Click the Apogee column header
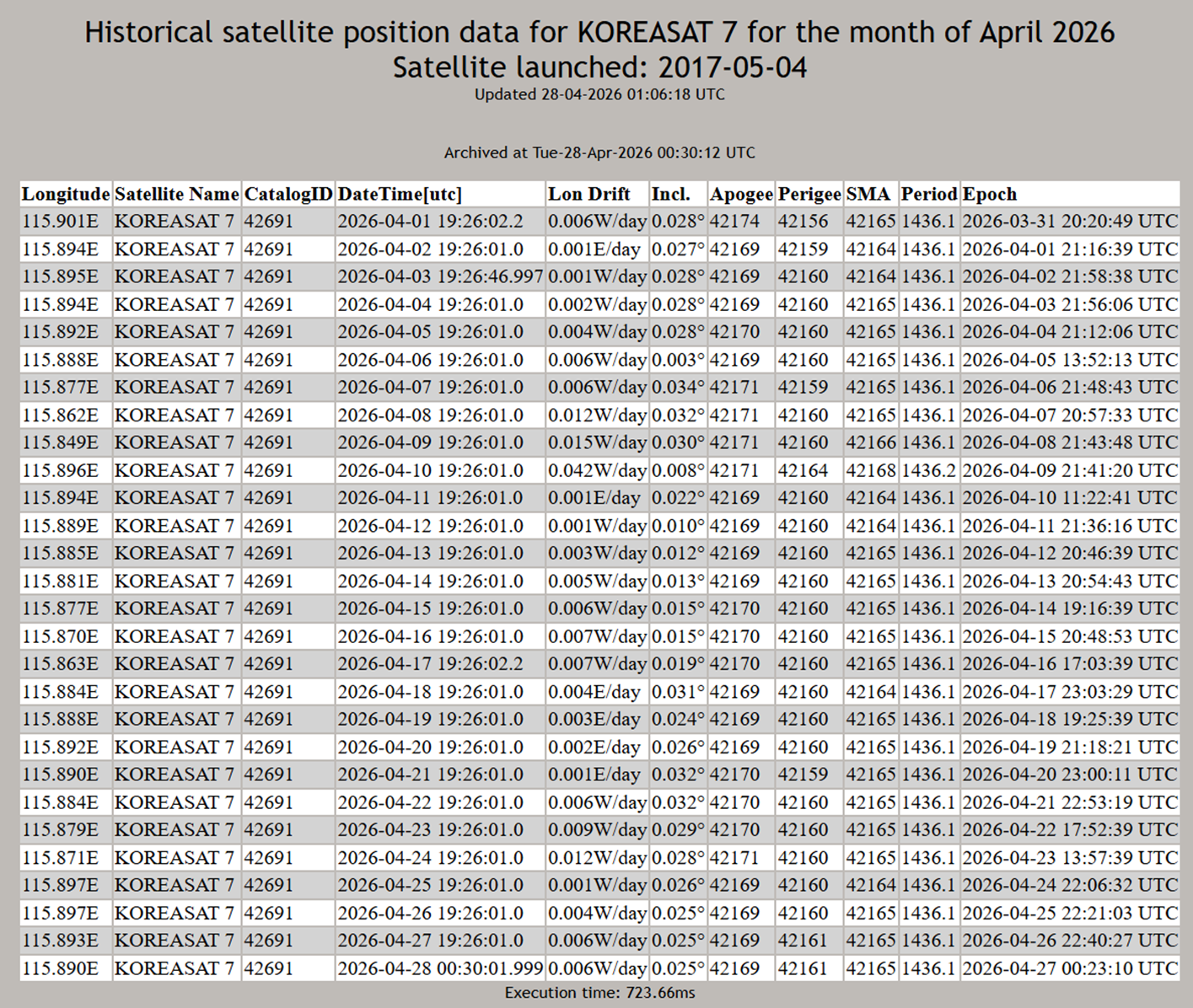1193x1008 pixels. 741,194
